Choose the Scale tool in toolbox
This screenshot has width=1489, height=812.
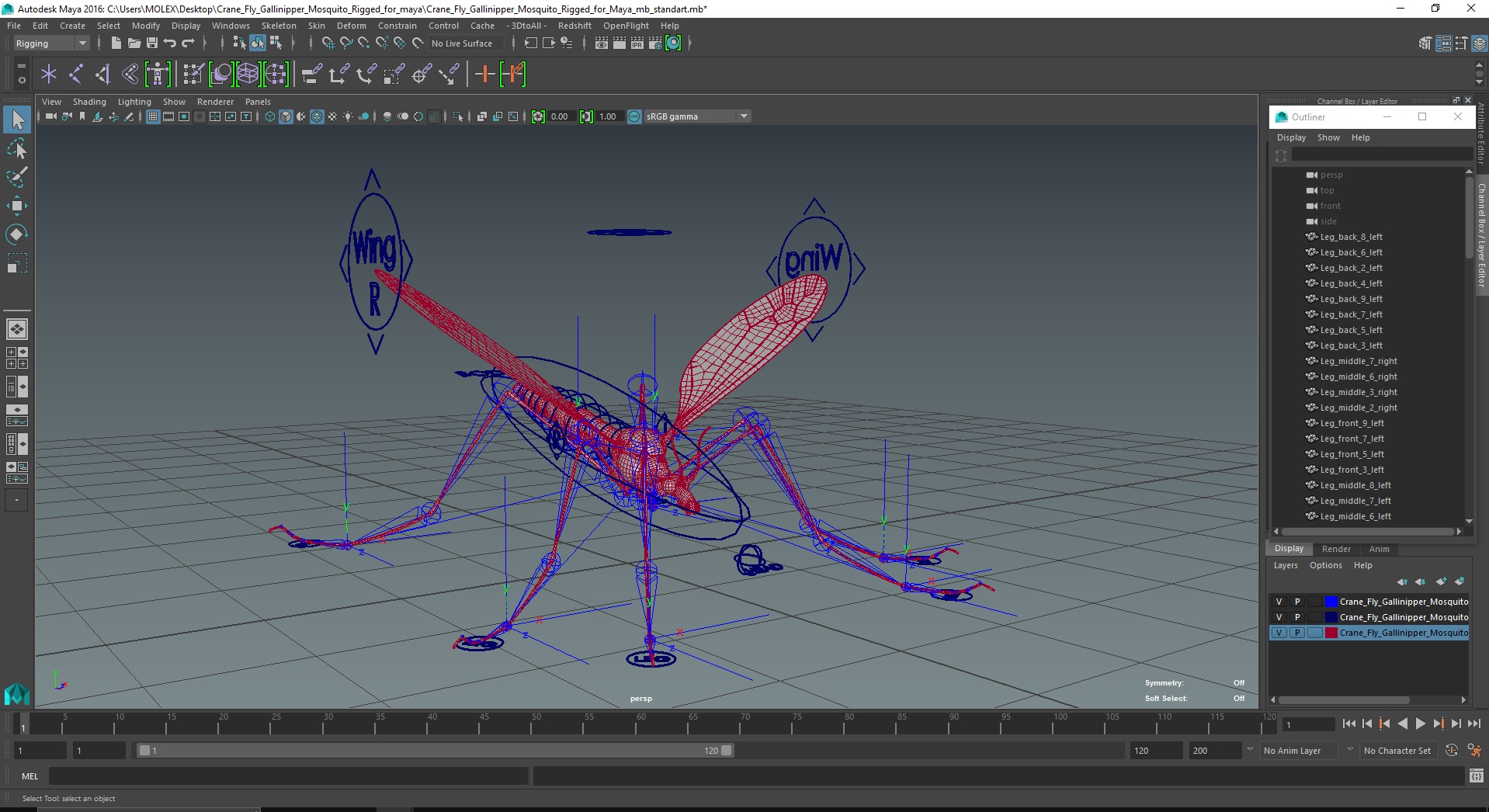[x=17, y=263]
